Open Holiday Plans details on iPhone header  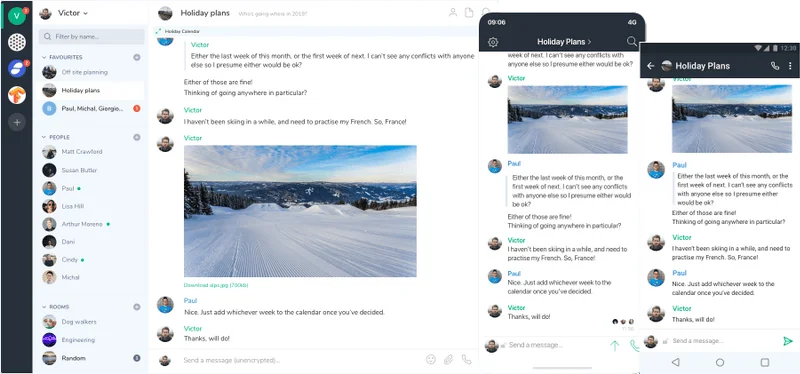point(564,42)
